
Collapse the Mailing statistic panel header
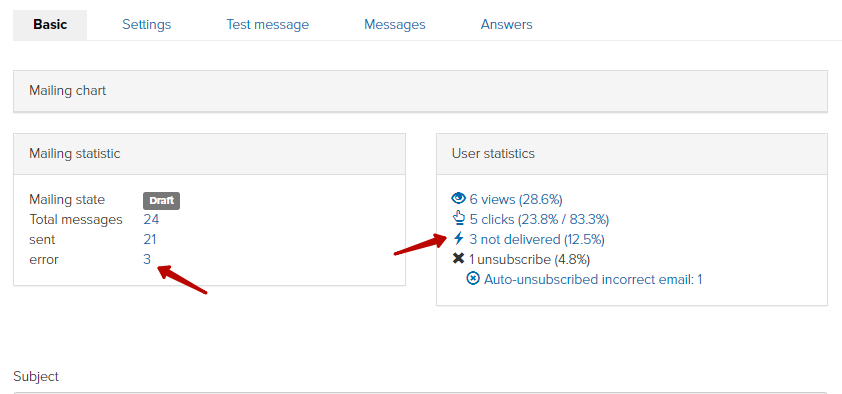[209, 154]
